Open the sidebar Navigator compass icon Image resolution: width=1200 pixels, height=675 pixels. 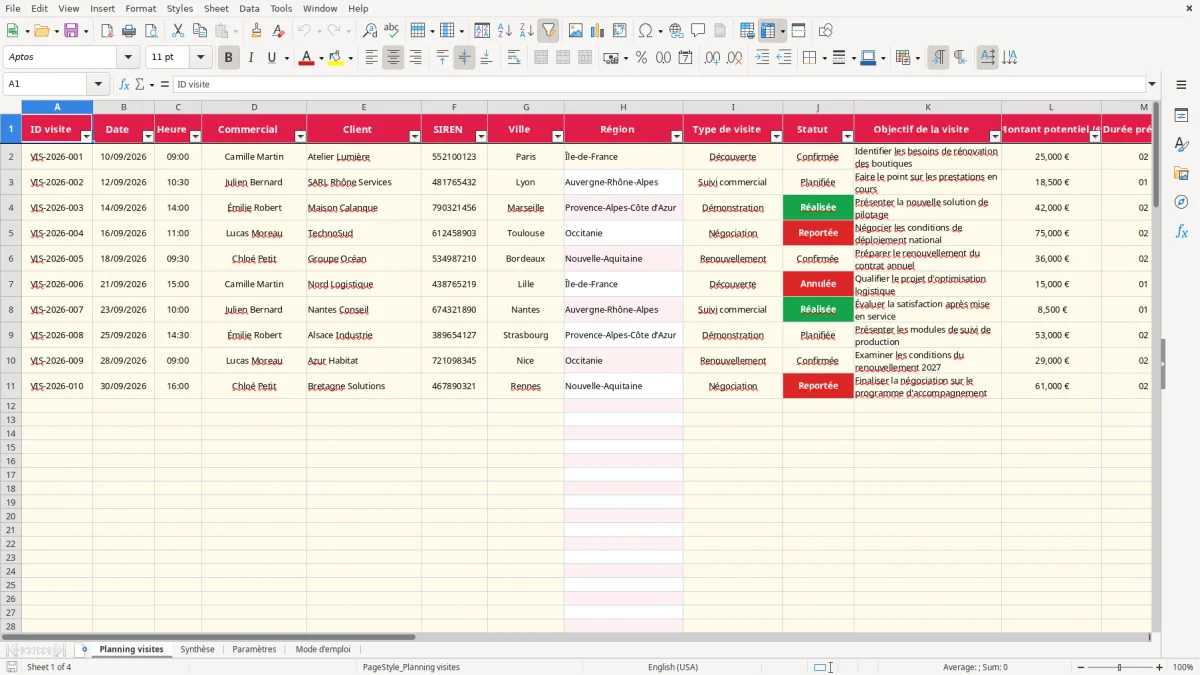click(1181, 203)
